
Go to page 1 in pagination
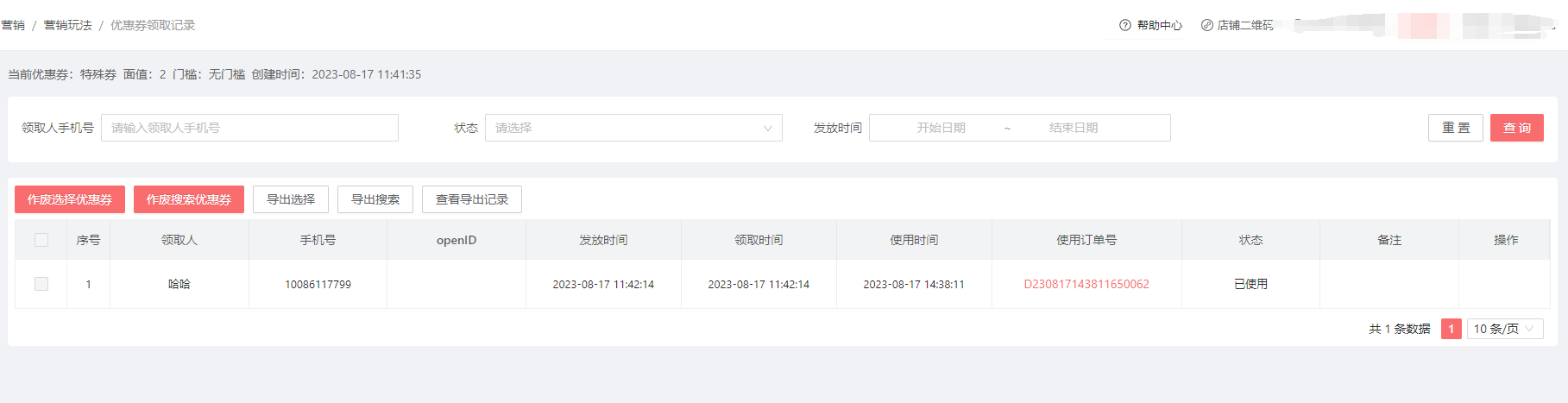1451,329
